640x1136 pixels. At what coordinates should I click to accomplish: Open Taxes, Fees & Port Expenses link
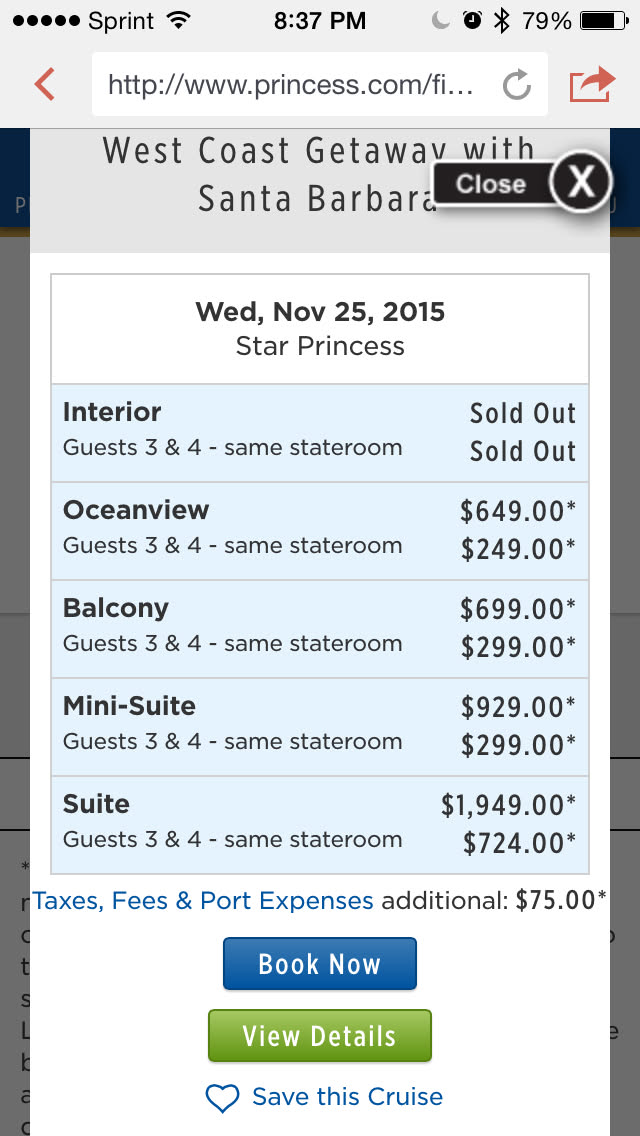[x=203, y=900]
